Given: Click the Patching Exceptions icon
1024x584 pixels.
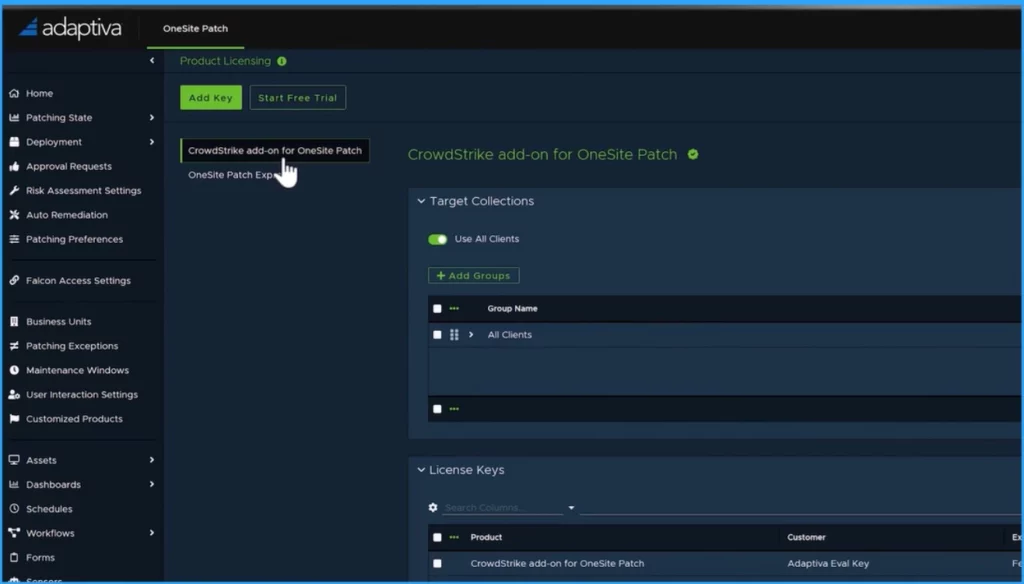Looking at the screenshot, I should pos(14,346).
